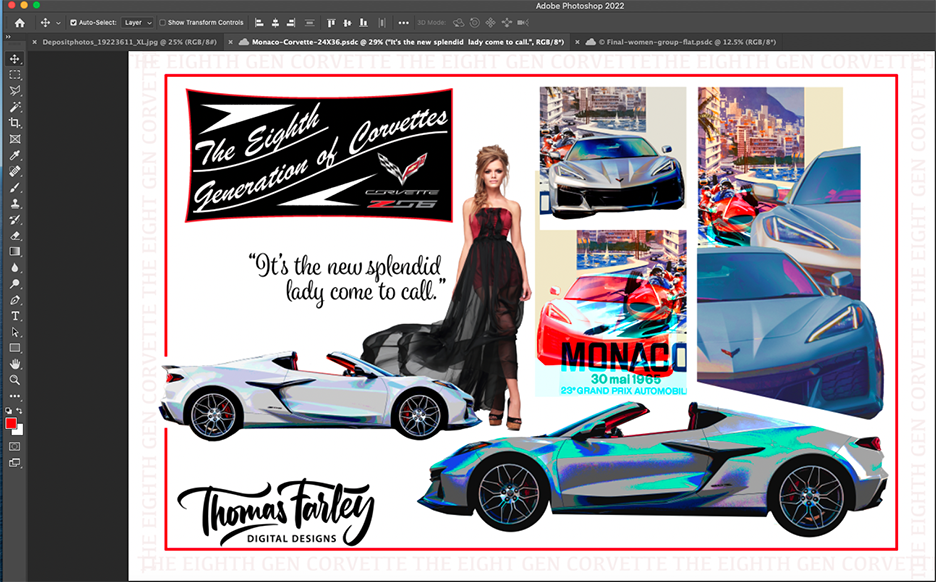Viewport: 936px width, 582px height.
Task: Select the Move tool in the toolbar
Action: coord(15,58)
